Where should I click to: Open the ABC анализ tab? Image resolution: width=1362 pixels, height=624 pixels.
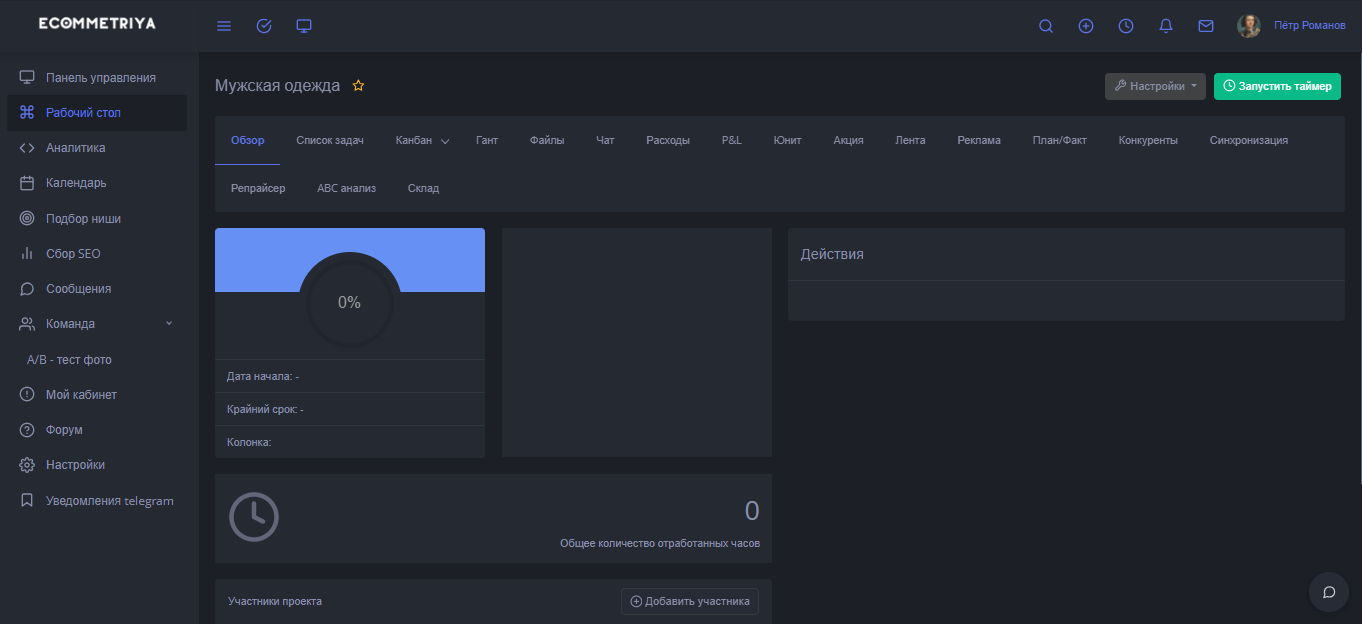click(x=346, y=188)
